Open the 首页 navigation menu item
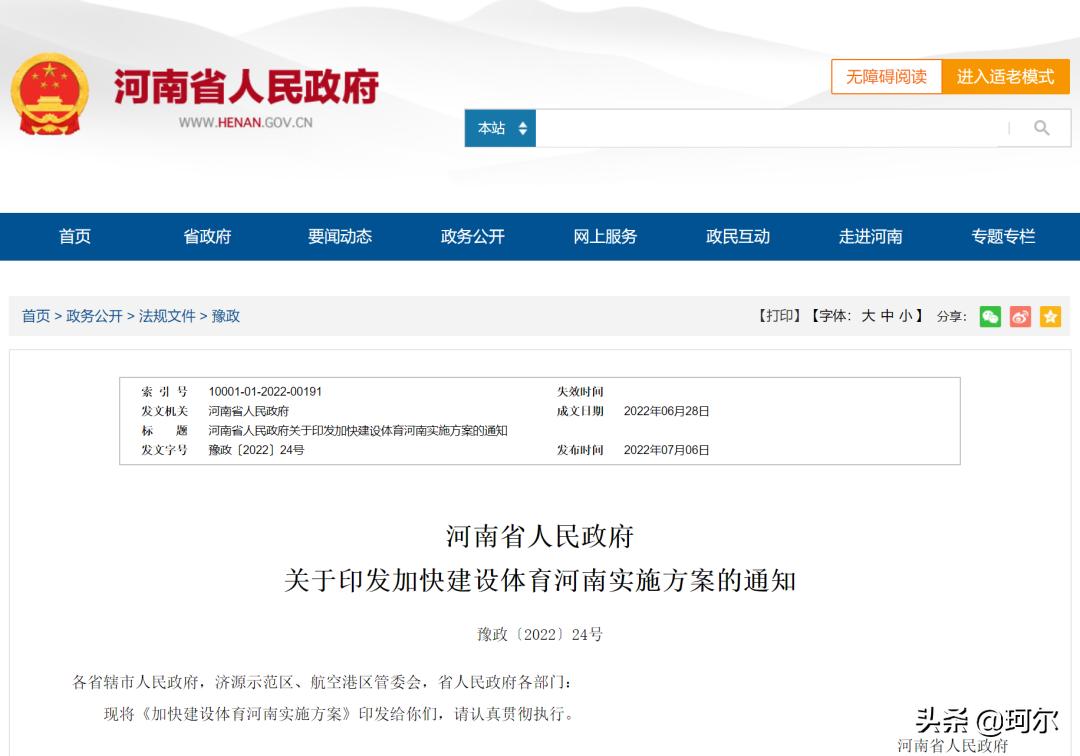Viewport: 1080px width, 756px height. (74, 237)
